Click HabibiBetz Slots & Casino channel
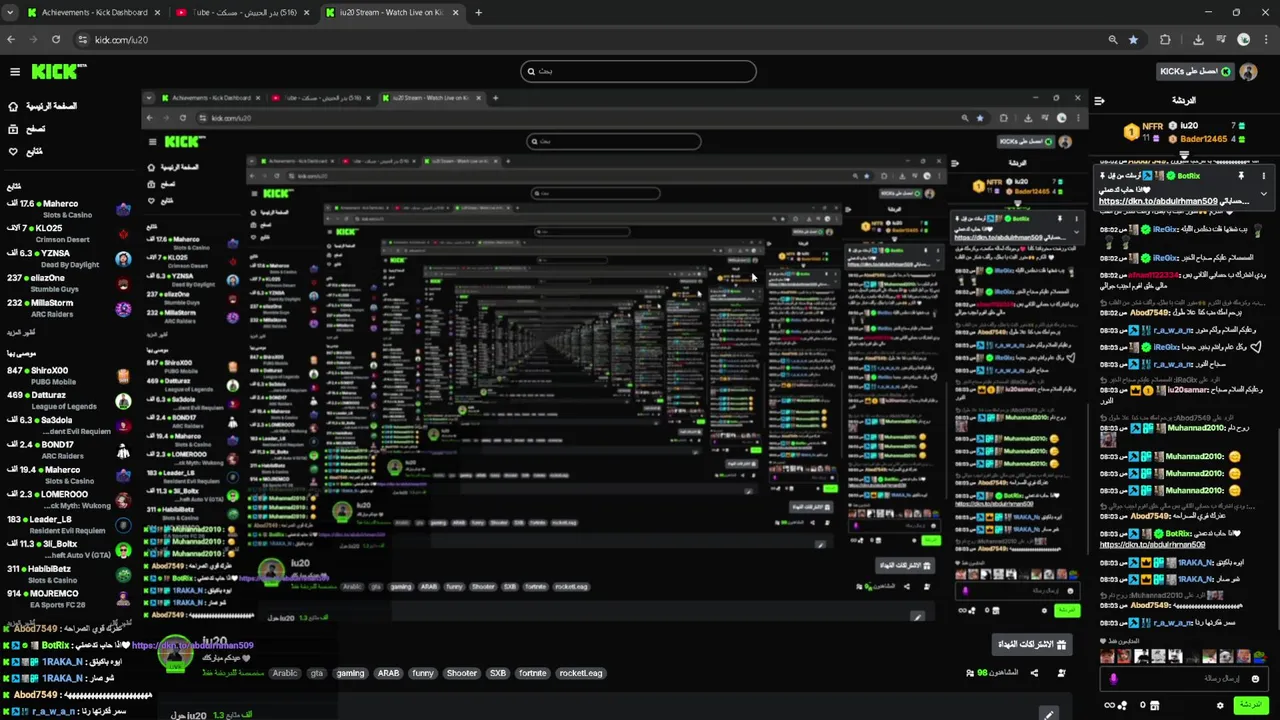This screenshot has width=1280, height=720. [68, 574]
